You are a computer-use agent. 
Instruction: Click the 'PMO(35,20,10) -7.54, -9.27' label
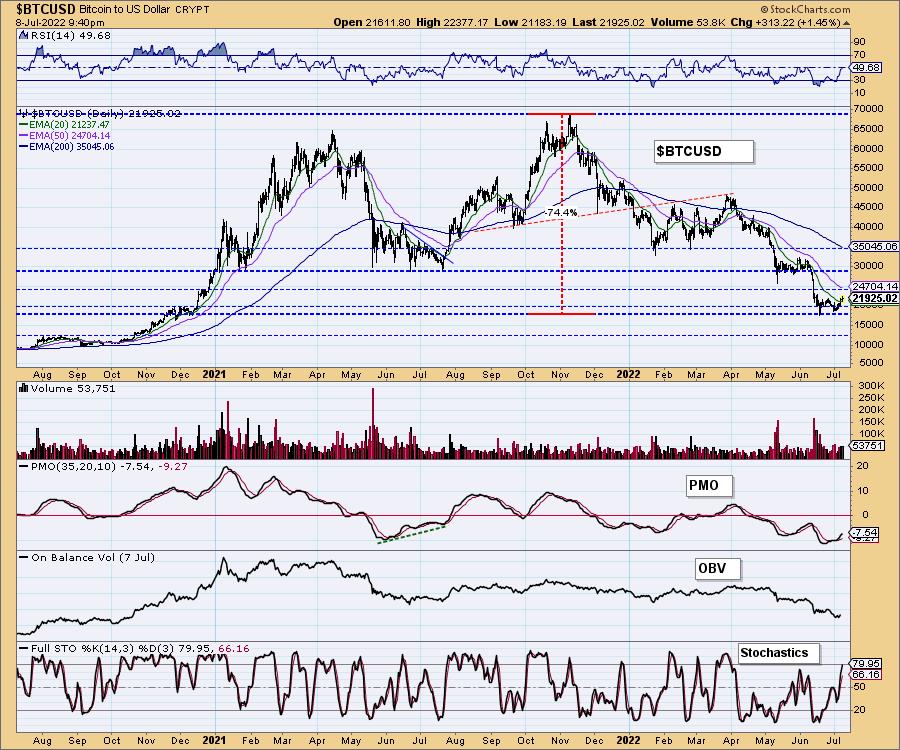(x=103, y=467)
